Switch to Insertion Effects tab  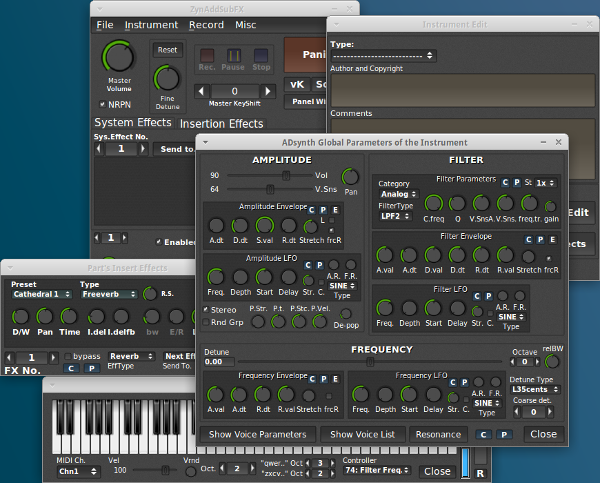(222, 124)
